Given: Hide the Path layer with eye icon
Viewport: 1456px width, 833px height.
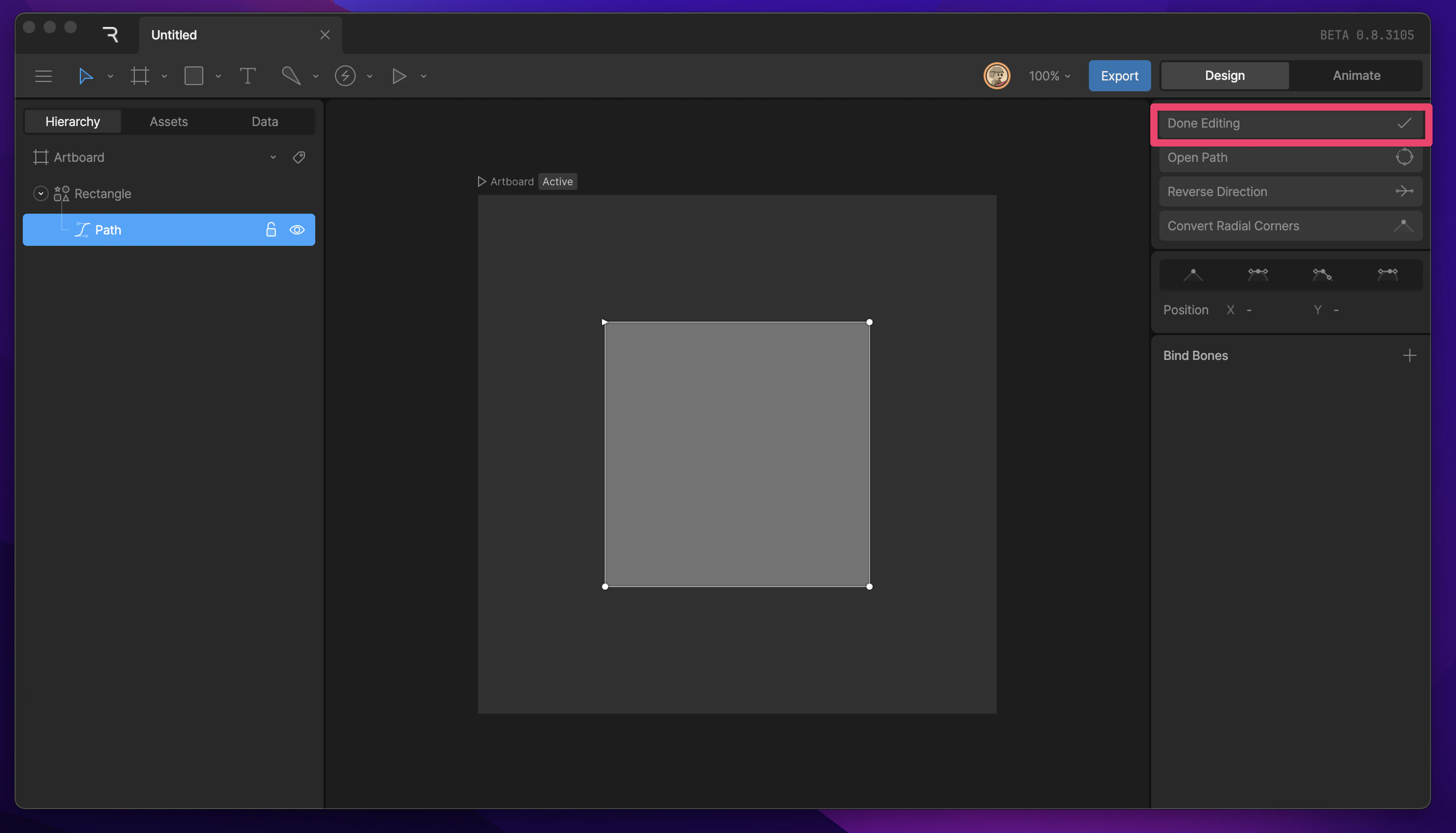Looking at the screenshot, I should click(297, 230).
